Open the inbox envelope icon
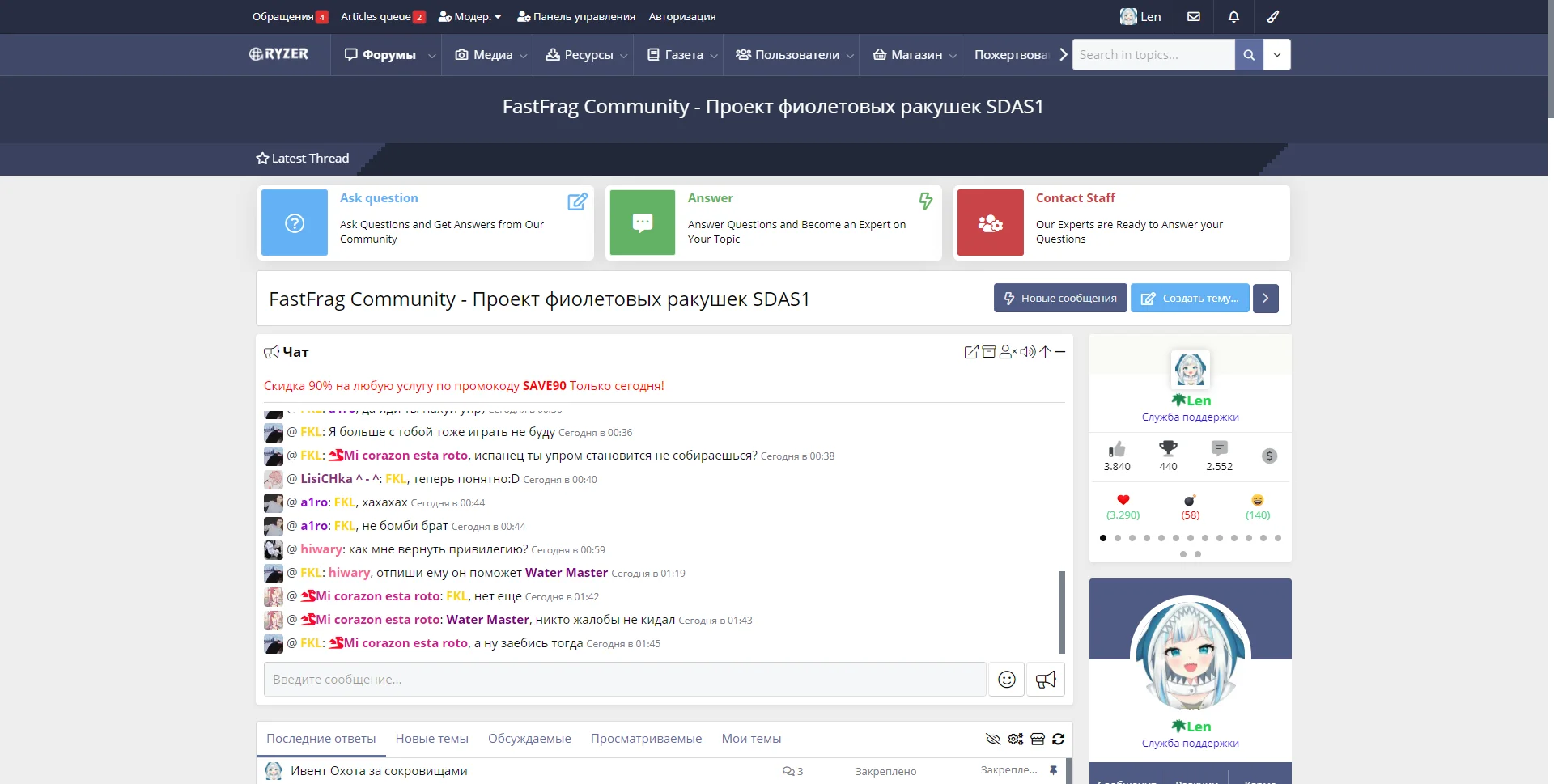Viewport: 1554px width, 784px height. [1194, 16]
